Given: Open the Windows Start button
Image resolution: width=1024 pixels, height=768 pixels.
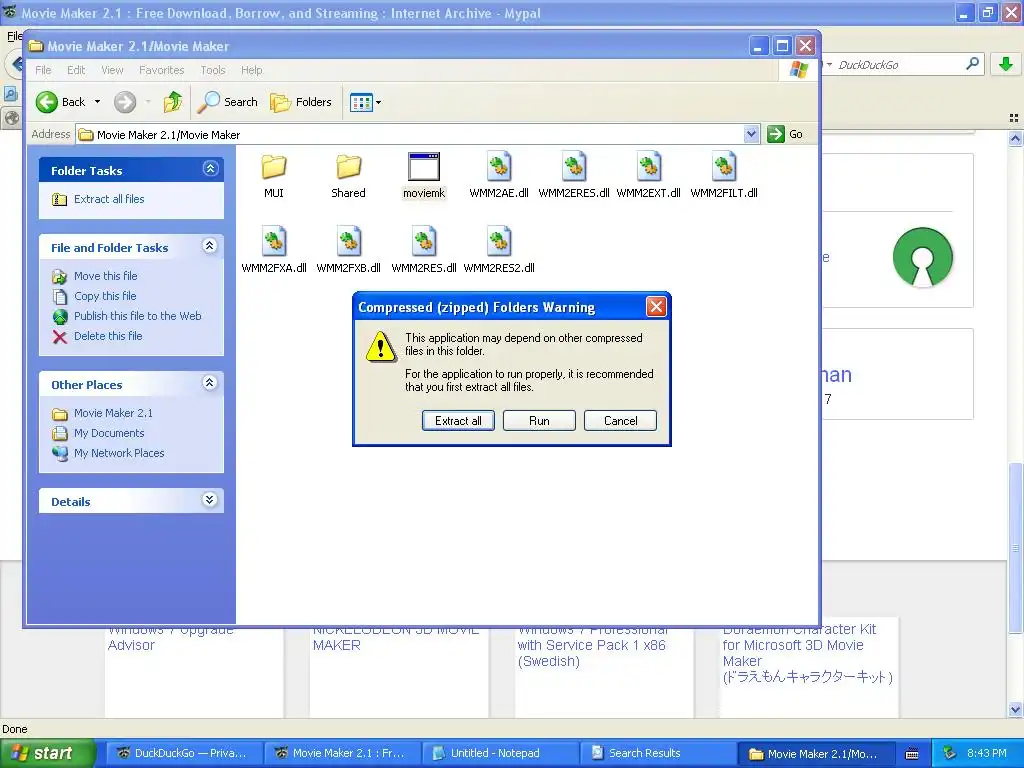Looking at the screenshot, I should pyautogui.click(x=47, y=754).
